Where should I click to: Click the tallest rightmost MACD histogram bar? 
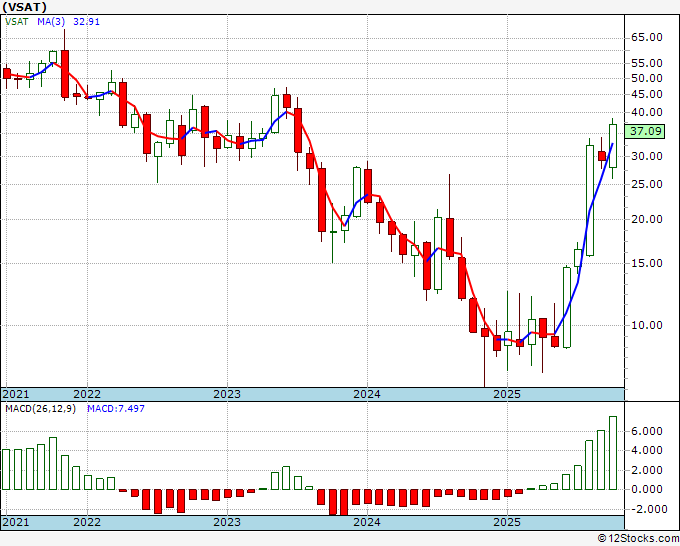click(613, 453)
